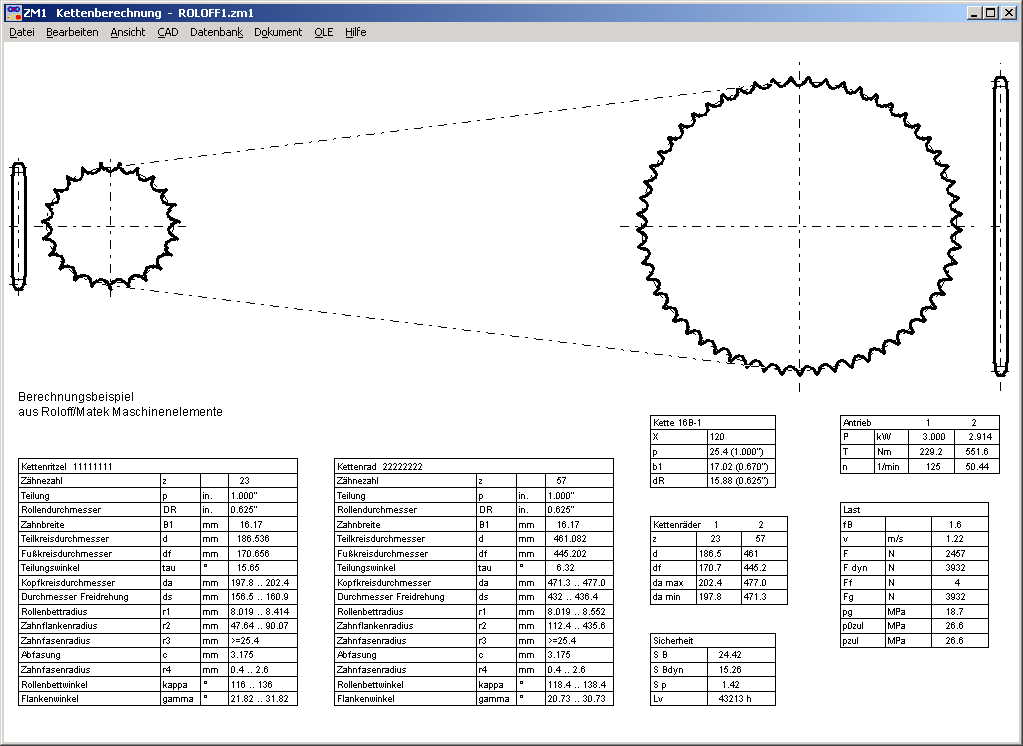1023x746 pixels.
Task: Minimize the ZM1 window
Action: coord(973,13)
